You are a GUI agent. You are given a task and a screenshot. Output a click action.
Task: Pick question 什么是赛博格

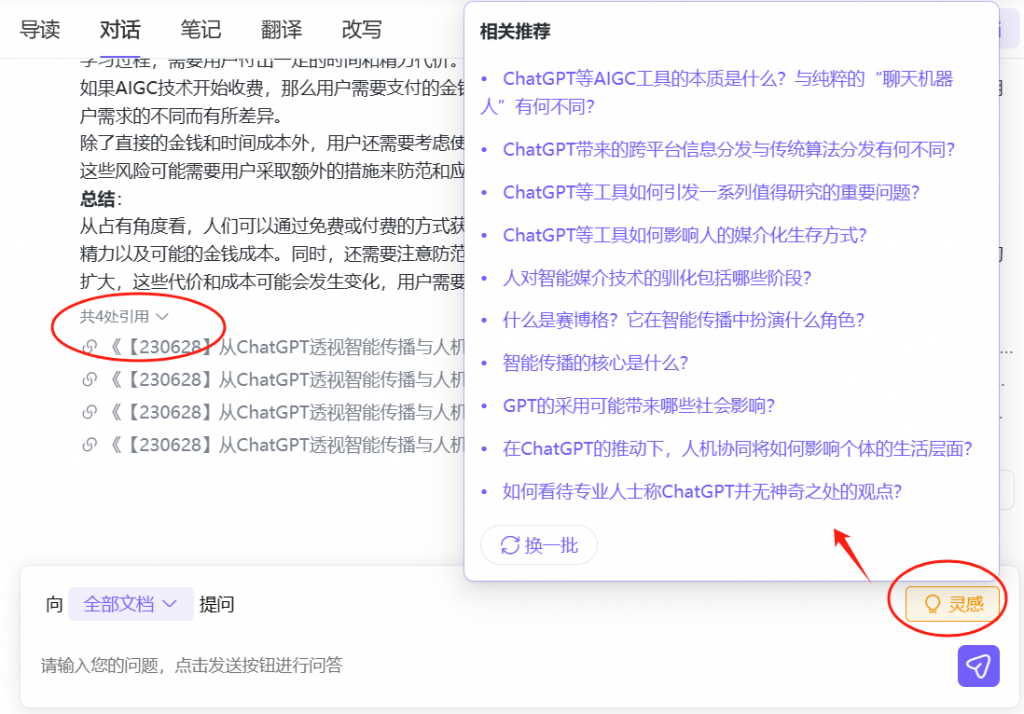tap(683, 320)
